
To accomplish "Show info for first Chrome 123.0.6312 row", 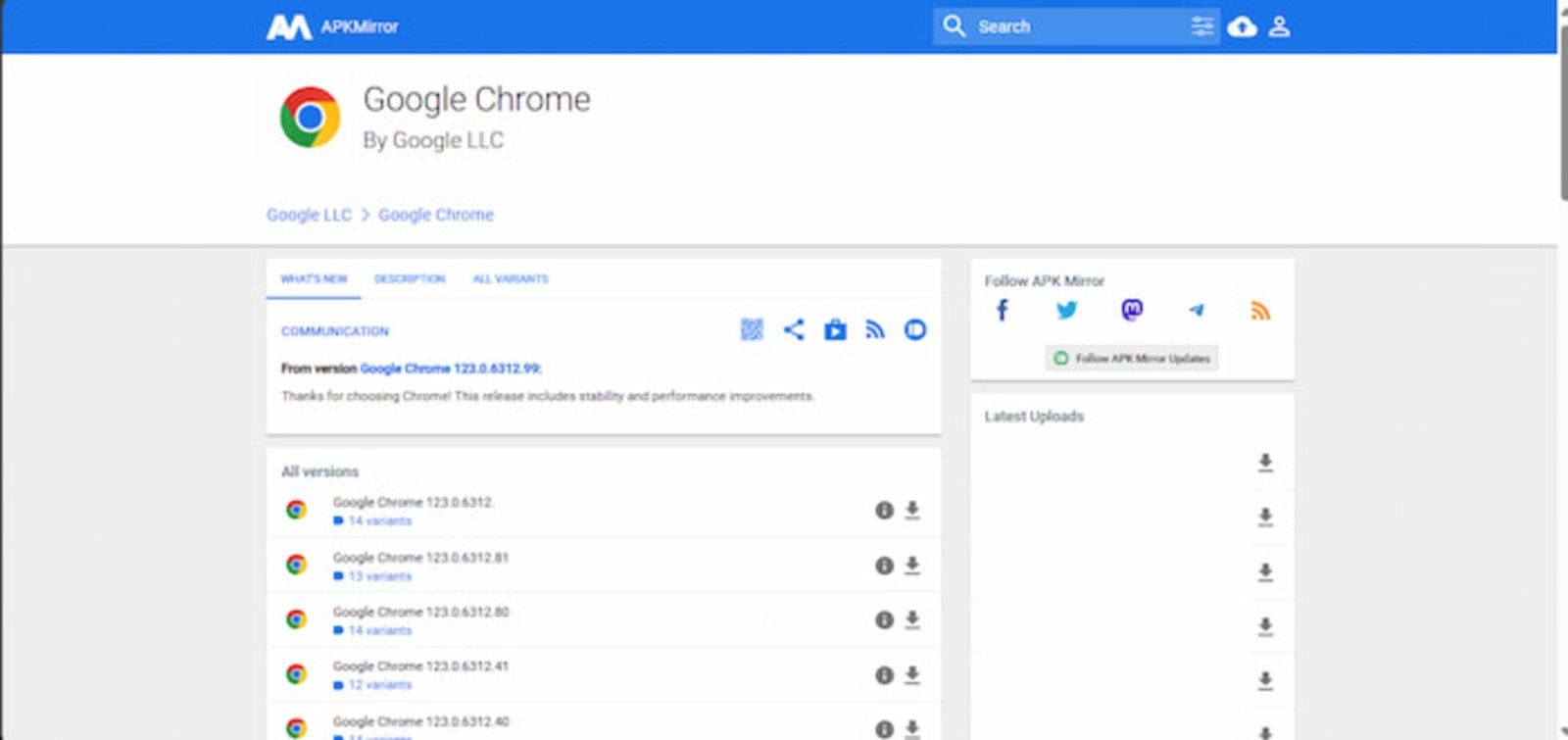I will coord(884,510).
